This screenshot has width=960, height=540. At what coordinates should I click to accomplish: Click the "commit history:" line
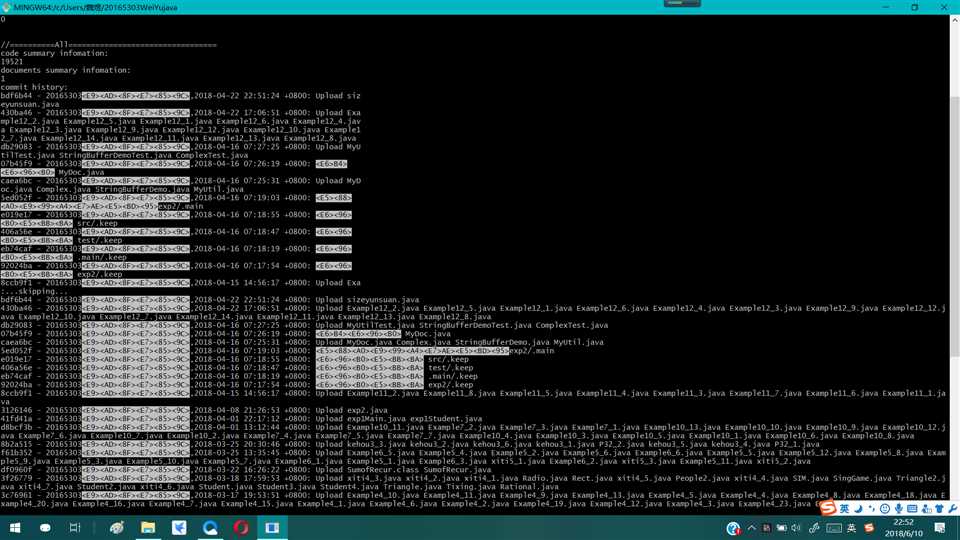pyautogui.click(x=34, y=88)
